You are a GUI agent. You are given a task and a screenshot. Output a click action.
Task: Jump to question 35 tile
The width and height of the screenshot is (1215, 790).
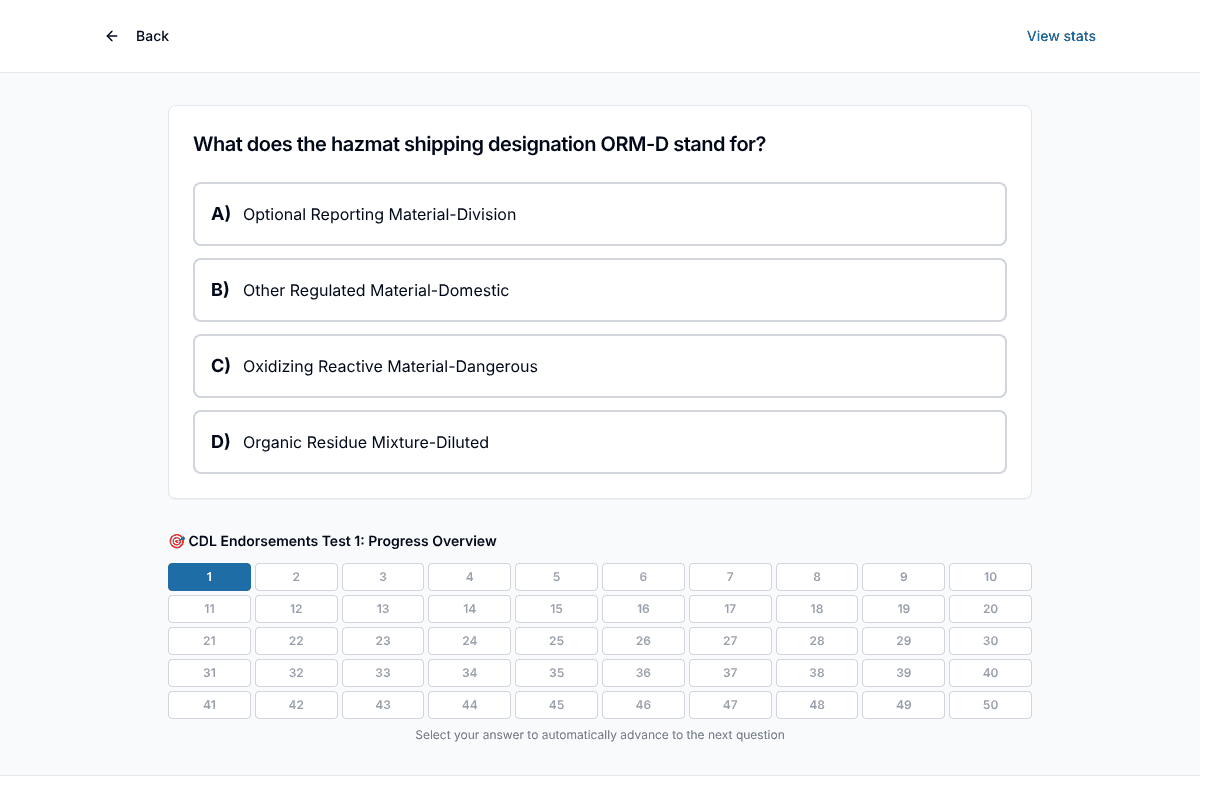(556, 673)
